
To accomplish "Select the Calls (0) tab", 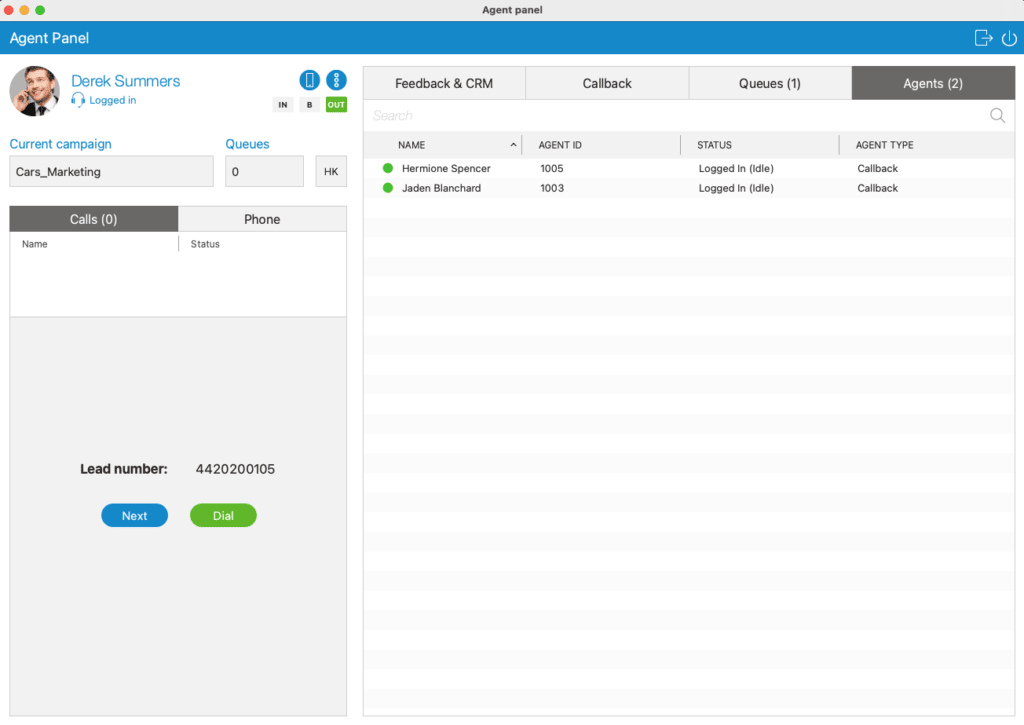I will coord(93,219).
